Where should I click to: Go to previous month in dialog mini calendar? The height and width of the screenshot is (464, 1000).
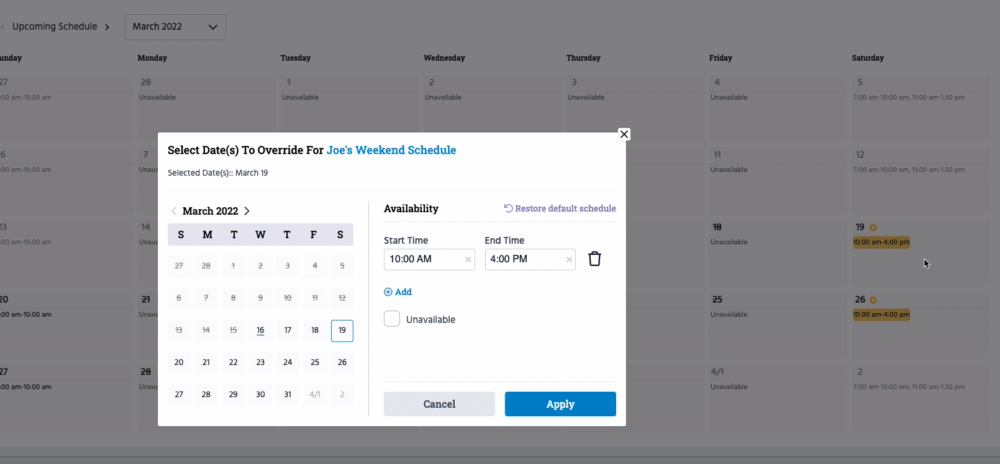174,211
